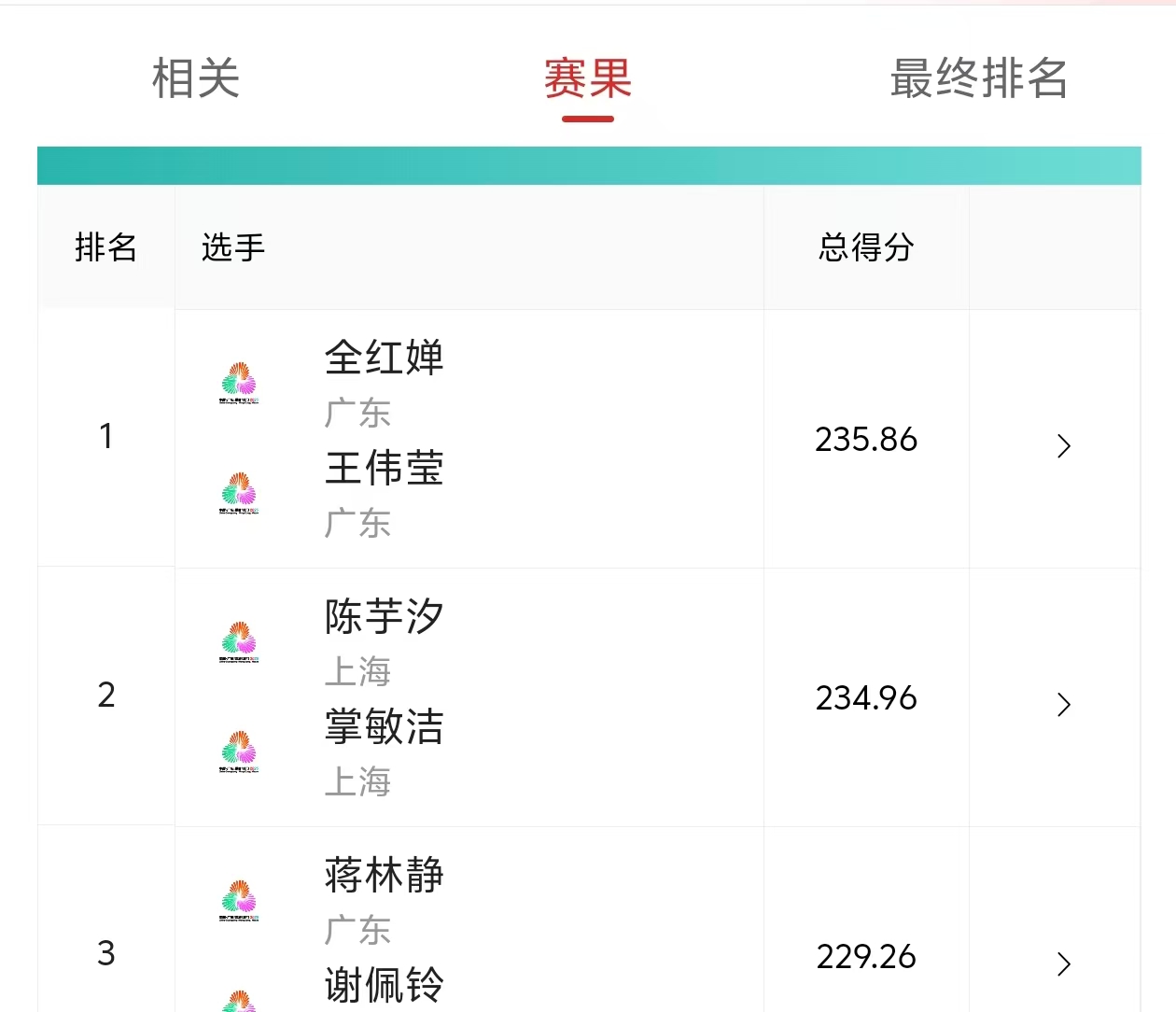Viewport: 1176px width, 1012px height.
Task: Select athlete name 谢佩铃
Action: pyautogui.click(x=384, y=985)
